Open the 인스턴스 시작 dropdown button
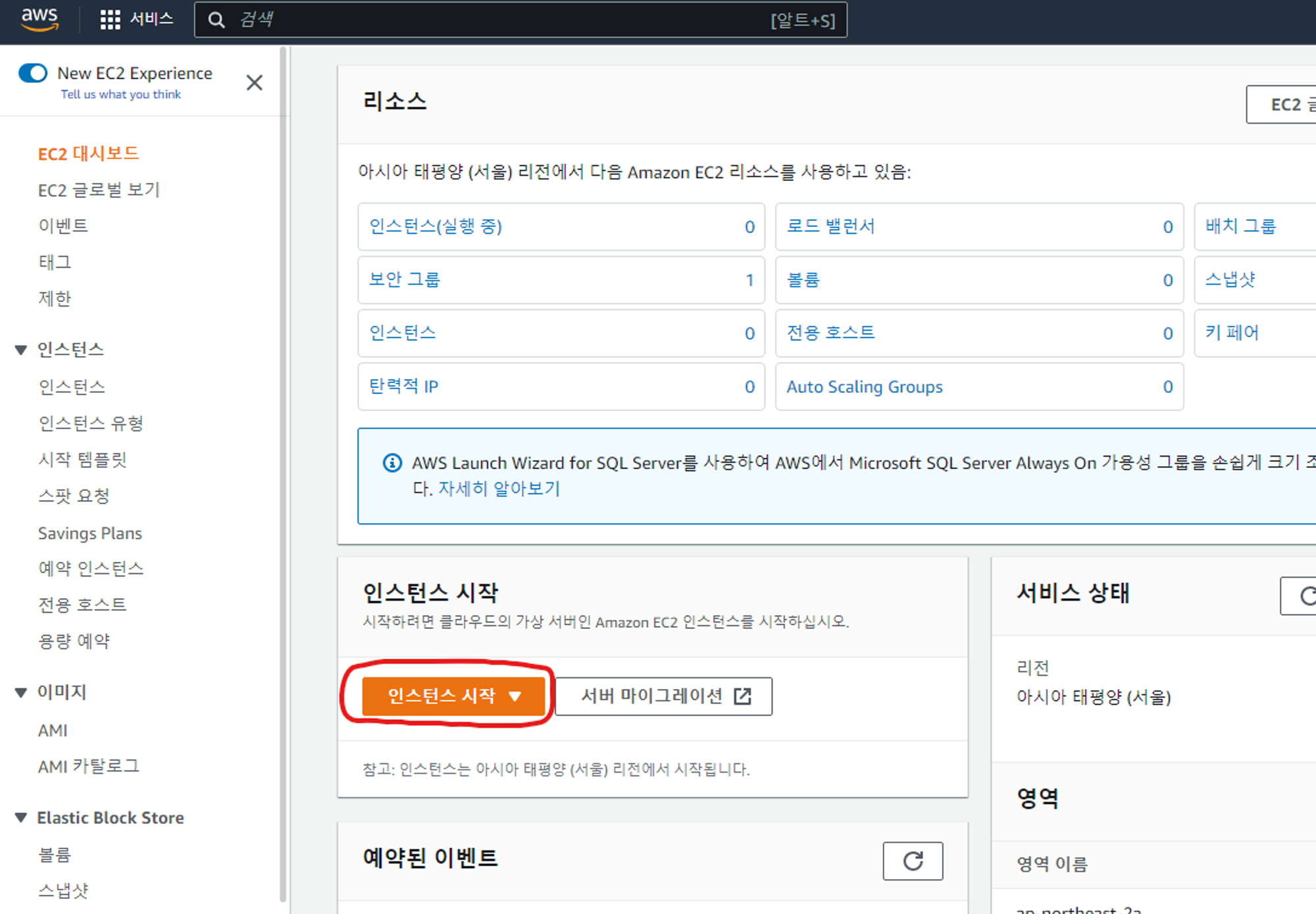Image resolution: width=1316 pixels, height=914 pixels. coord(453,696)
